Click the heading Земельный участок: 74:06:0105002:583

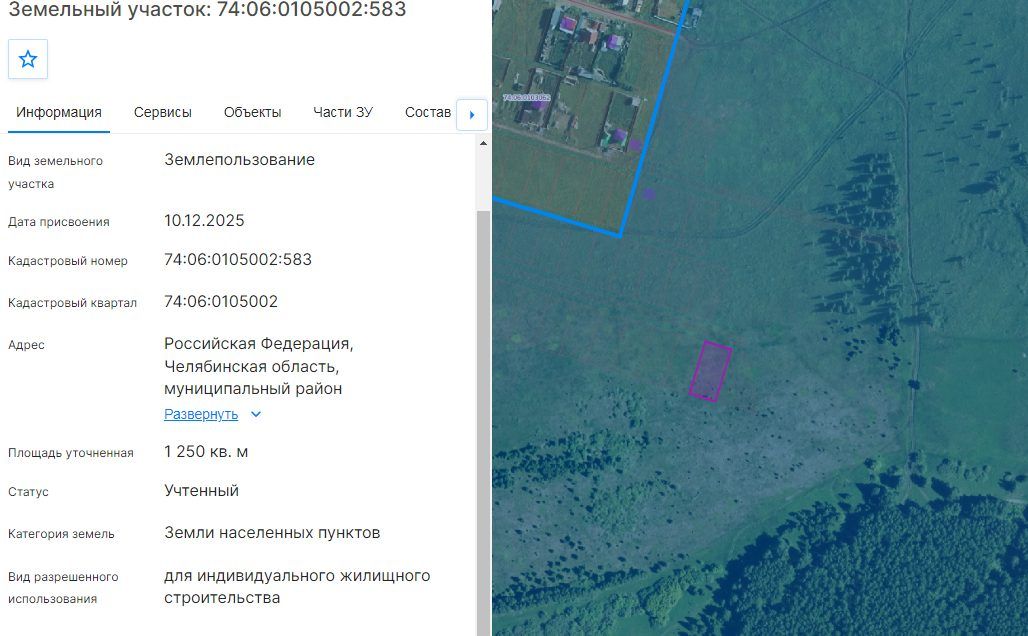tap(207, 10)
